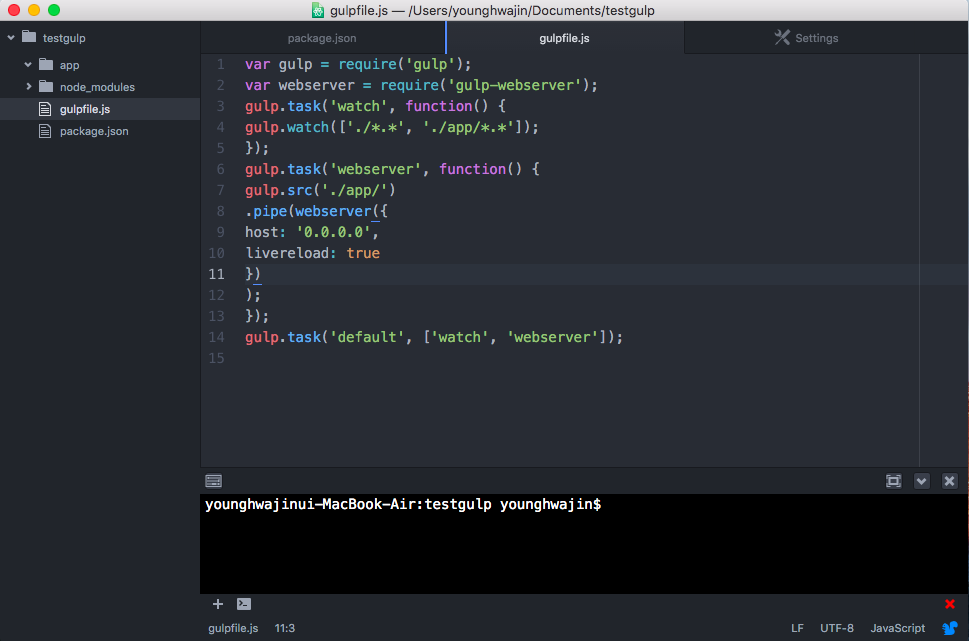Screen dimensions: 969x641
Task: Click the gulpfile.js status bar filename
Action: point(233,628)
